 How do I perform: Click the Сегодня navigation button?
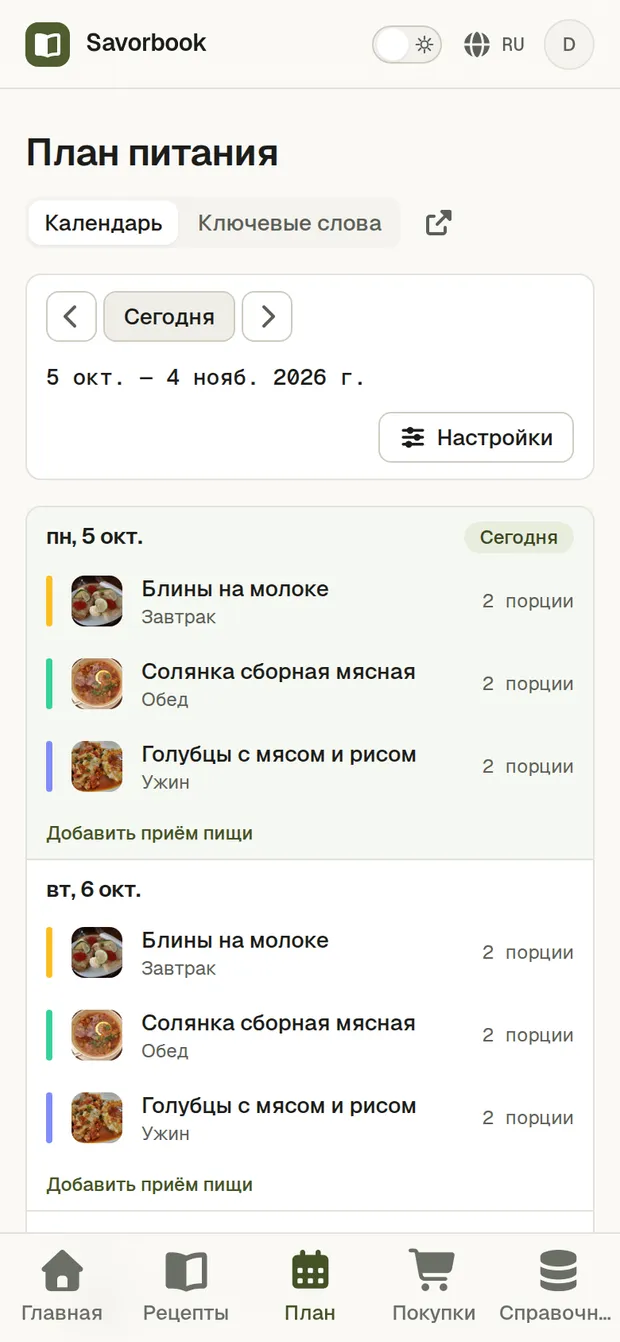[x=169, y=317]
